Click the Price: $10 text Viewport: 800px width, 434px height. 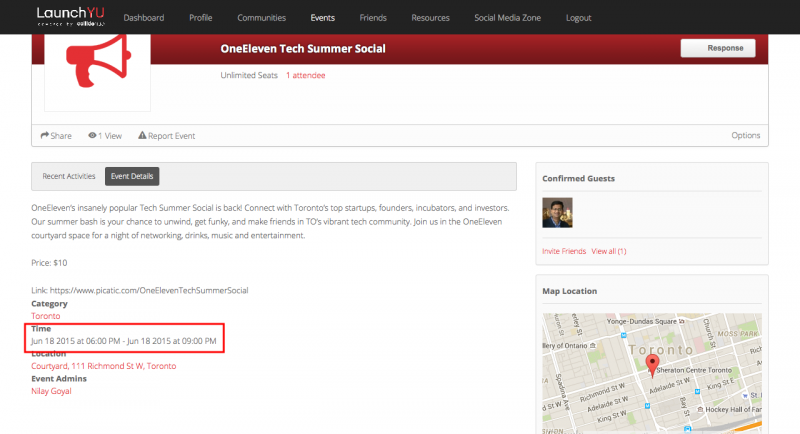click(x=49, y=263)
